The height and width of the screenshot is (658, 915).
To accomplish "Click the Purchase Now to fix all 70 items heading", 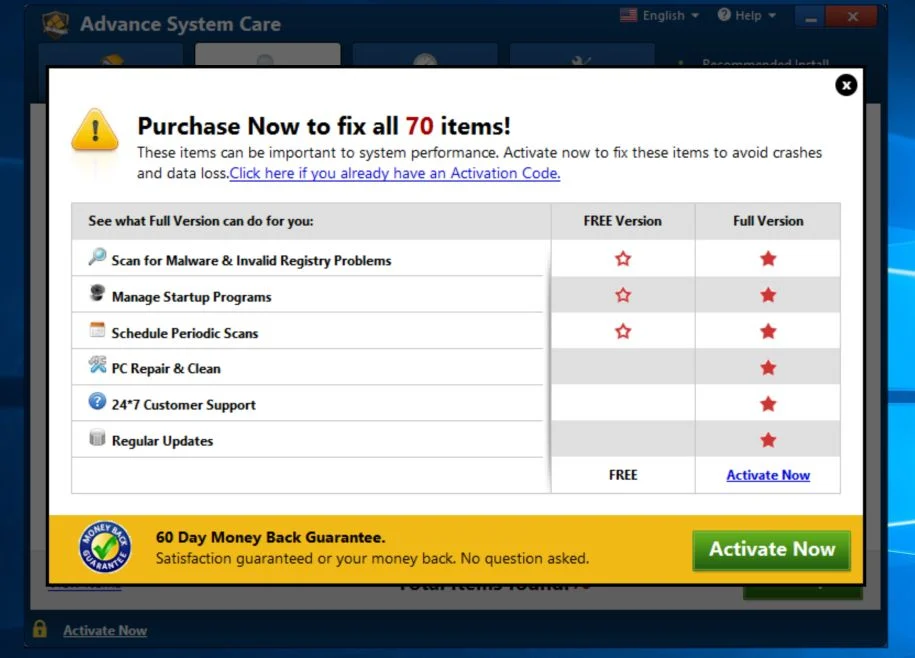I will coord(324,126).
